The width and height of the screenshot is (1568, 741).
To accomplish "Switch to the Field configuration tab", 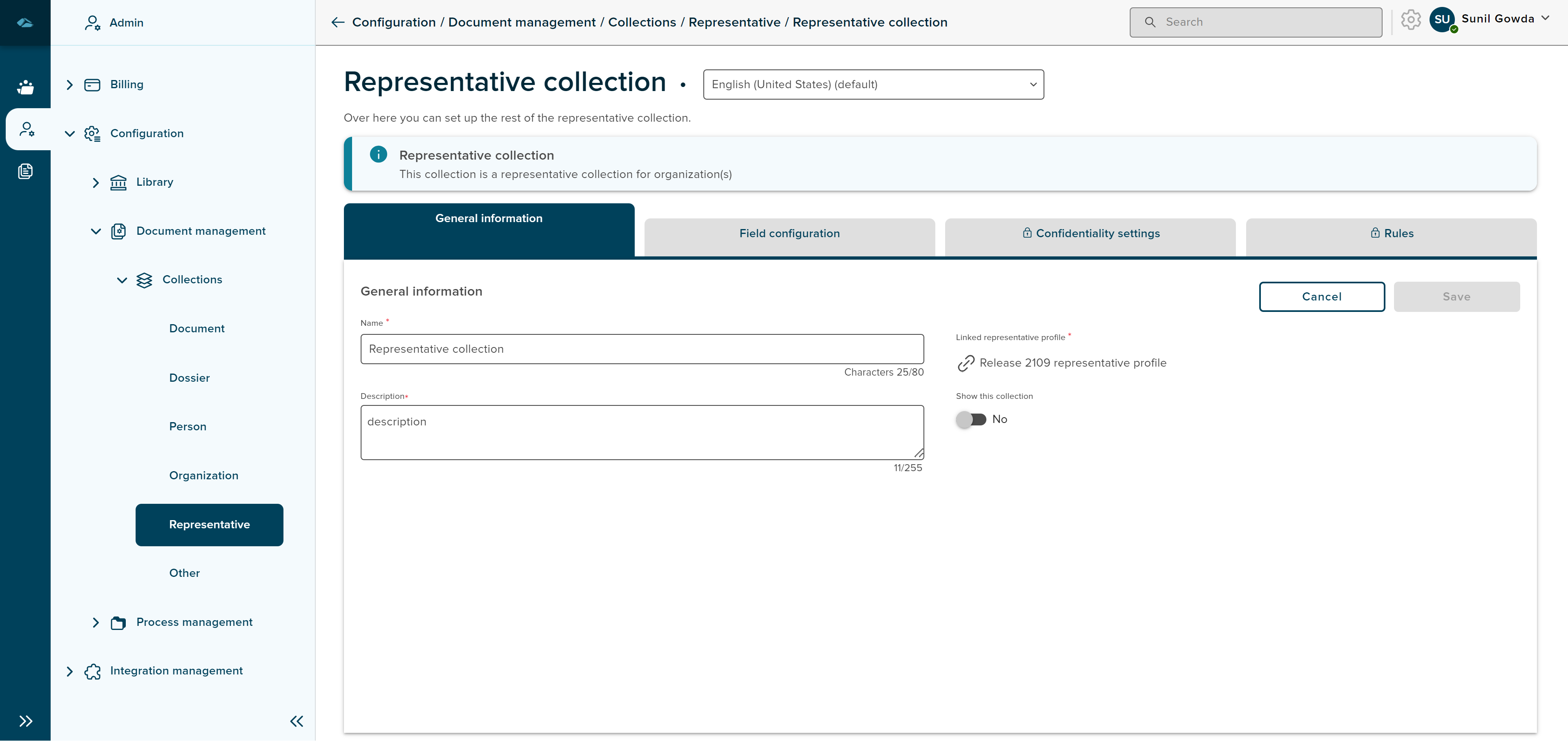I will click(x=789, y=234).
